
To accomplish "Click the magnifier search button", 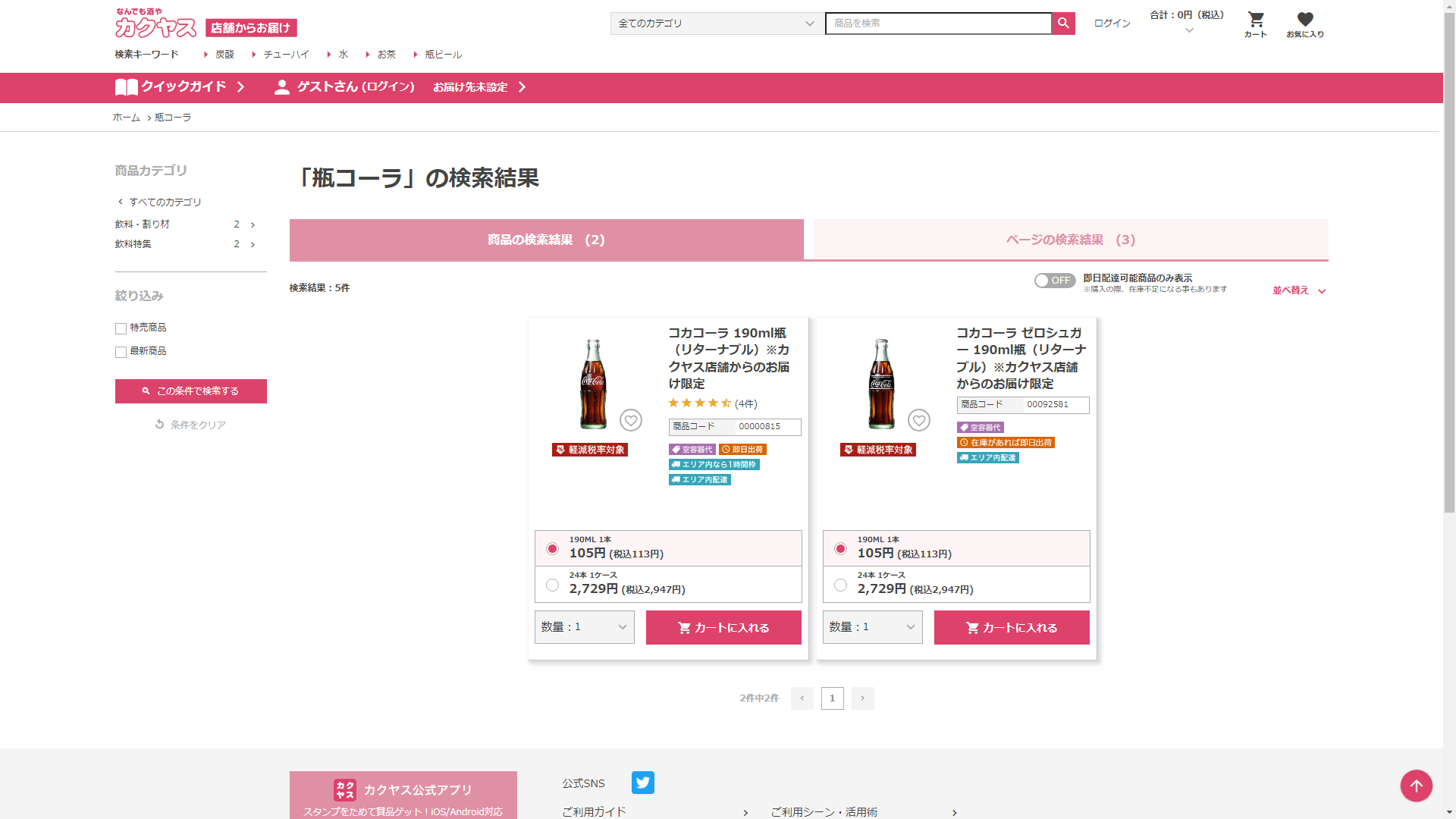I will [1063, 24].
